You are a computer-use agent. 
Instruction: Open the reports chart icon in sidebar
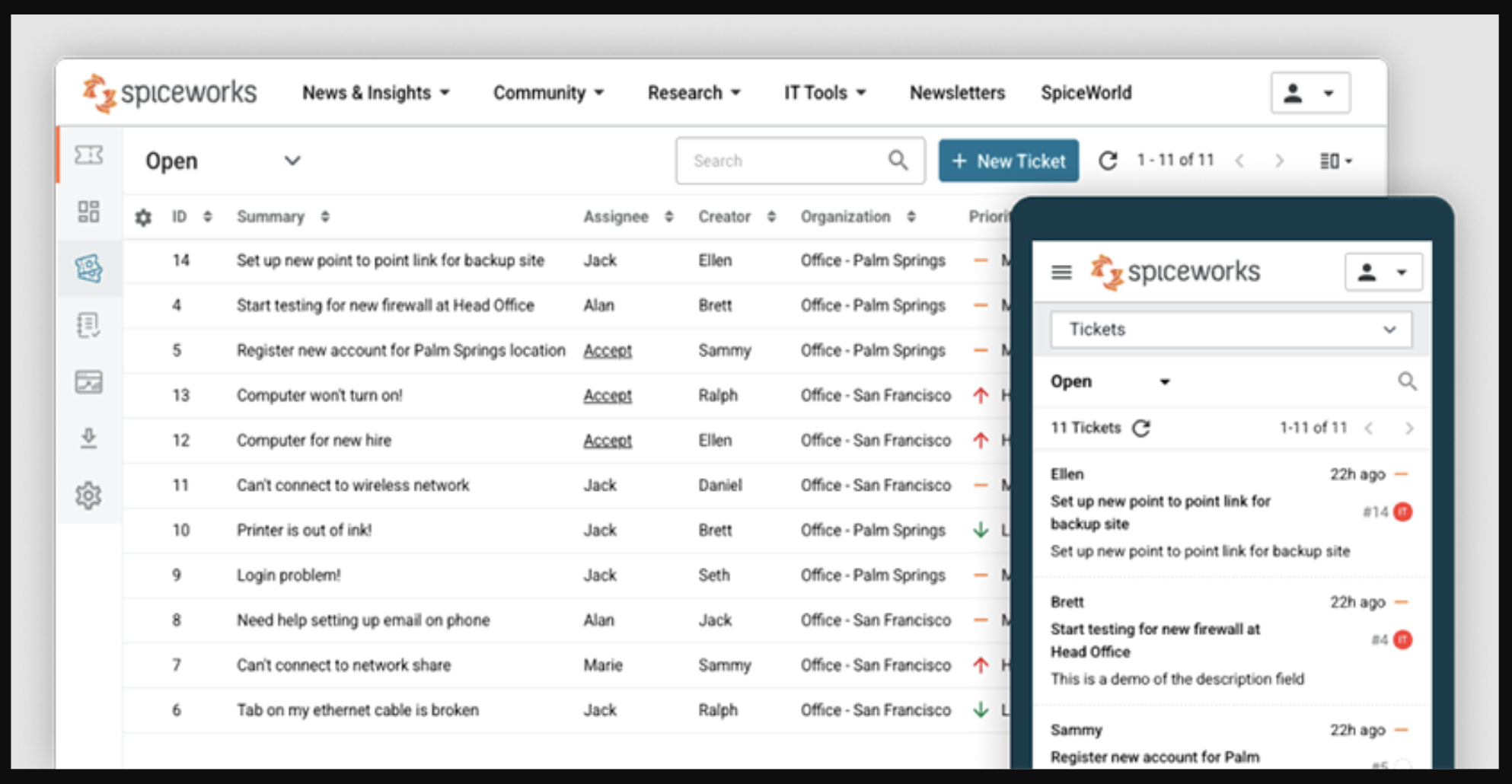click(x=88, y=381)
